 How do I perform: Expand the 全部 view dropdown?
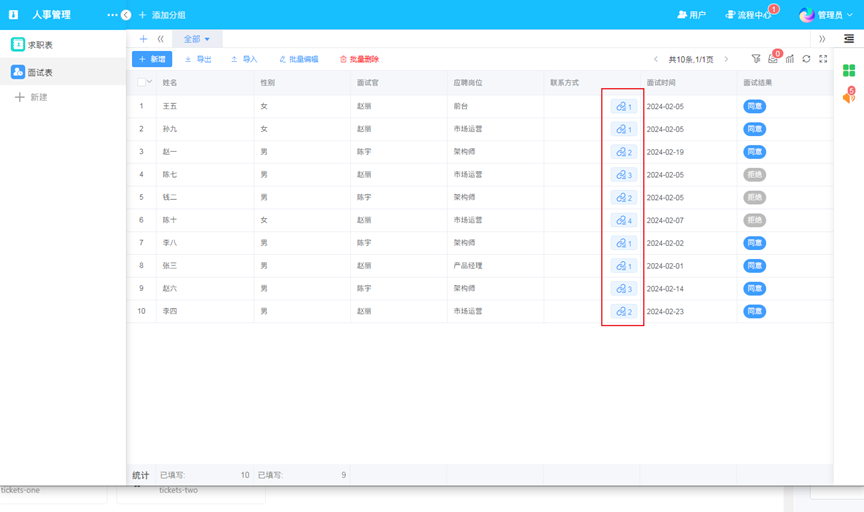[x=197, y=39]
